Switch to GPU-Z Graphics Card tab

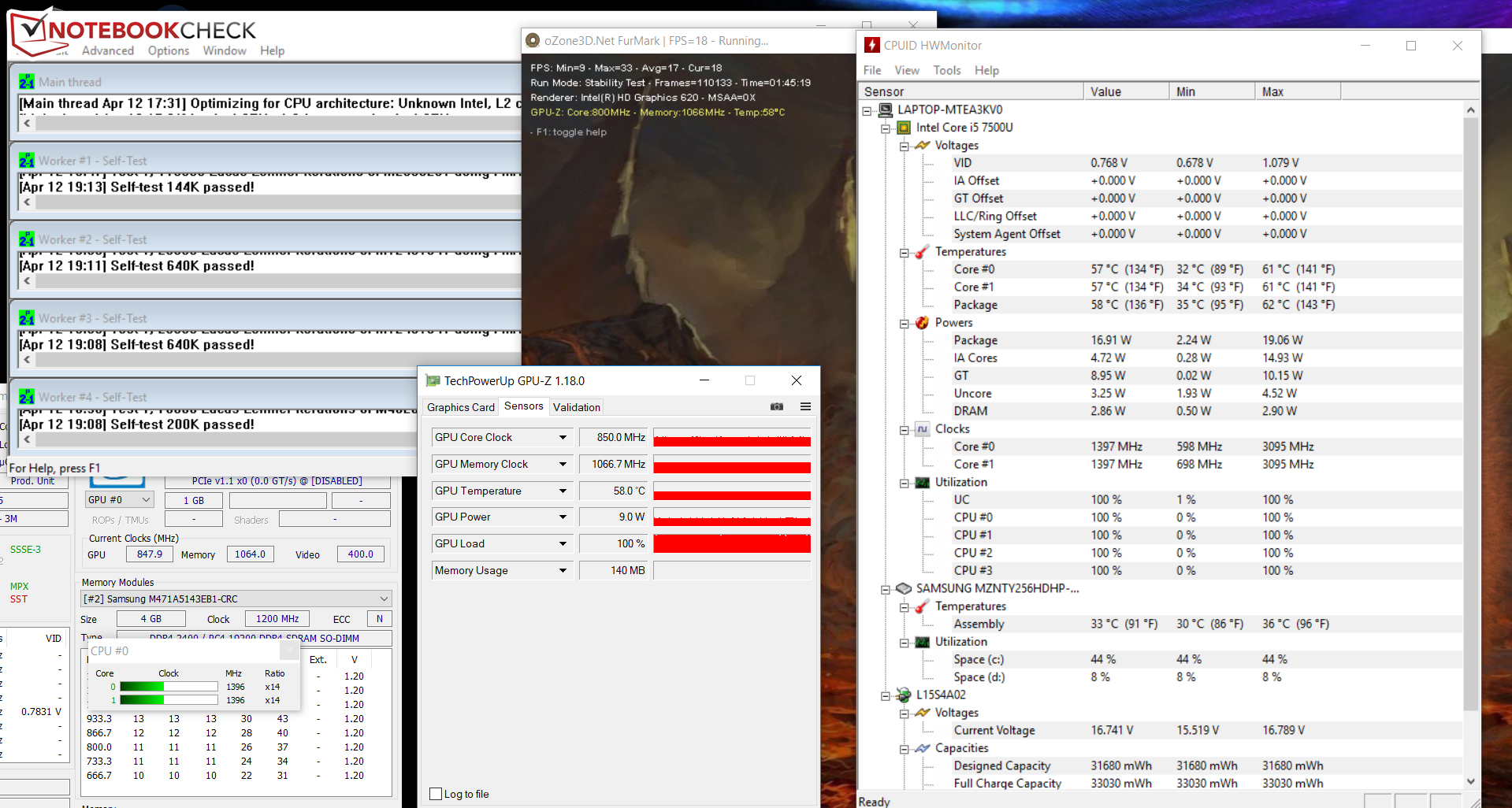(x=461, y=407)
